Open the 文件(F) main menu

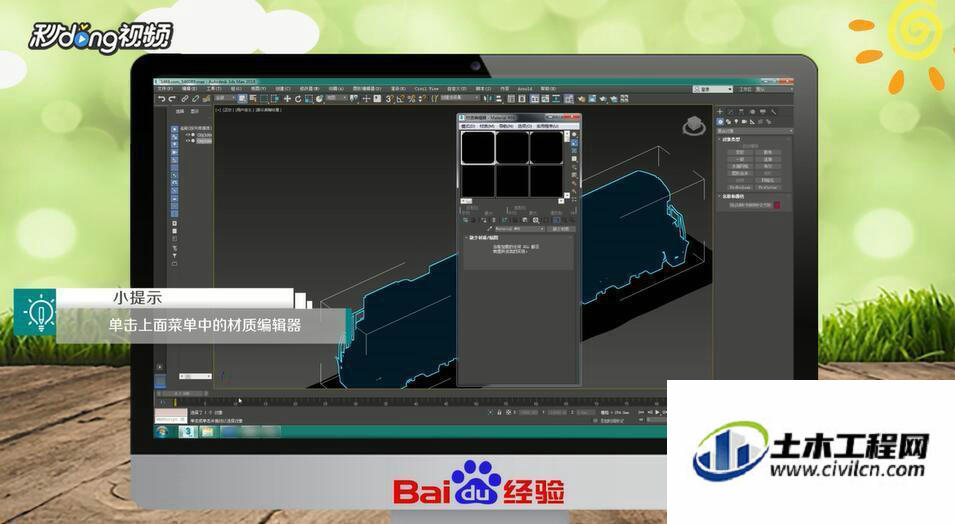tap(164, 88)
